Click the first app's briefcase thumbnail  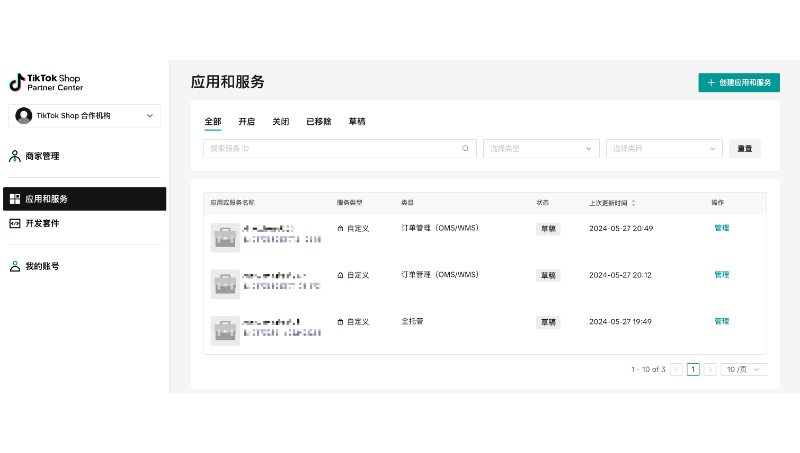[225, 237]
